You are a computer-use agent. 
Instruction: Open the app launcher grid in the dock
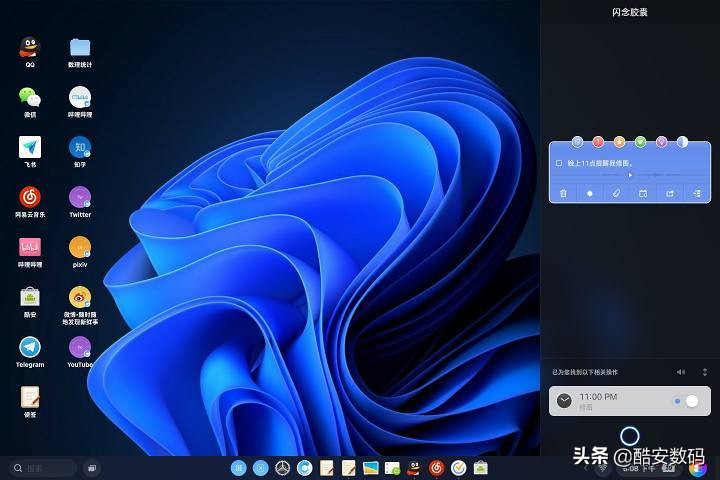238,467
